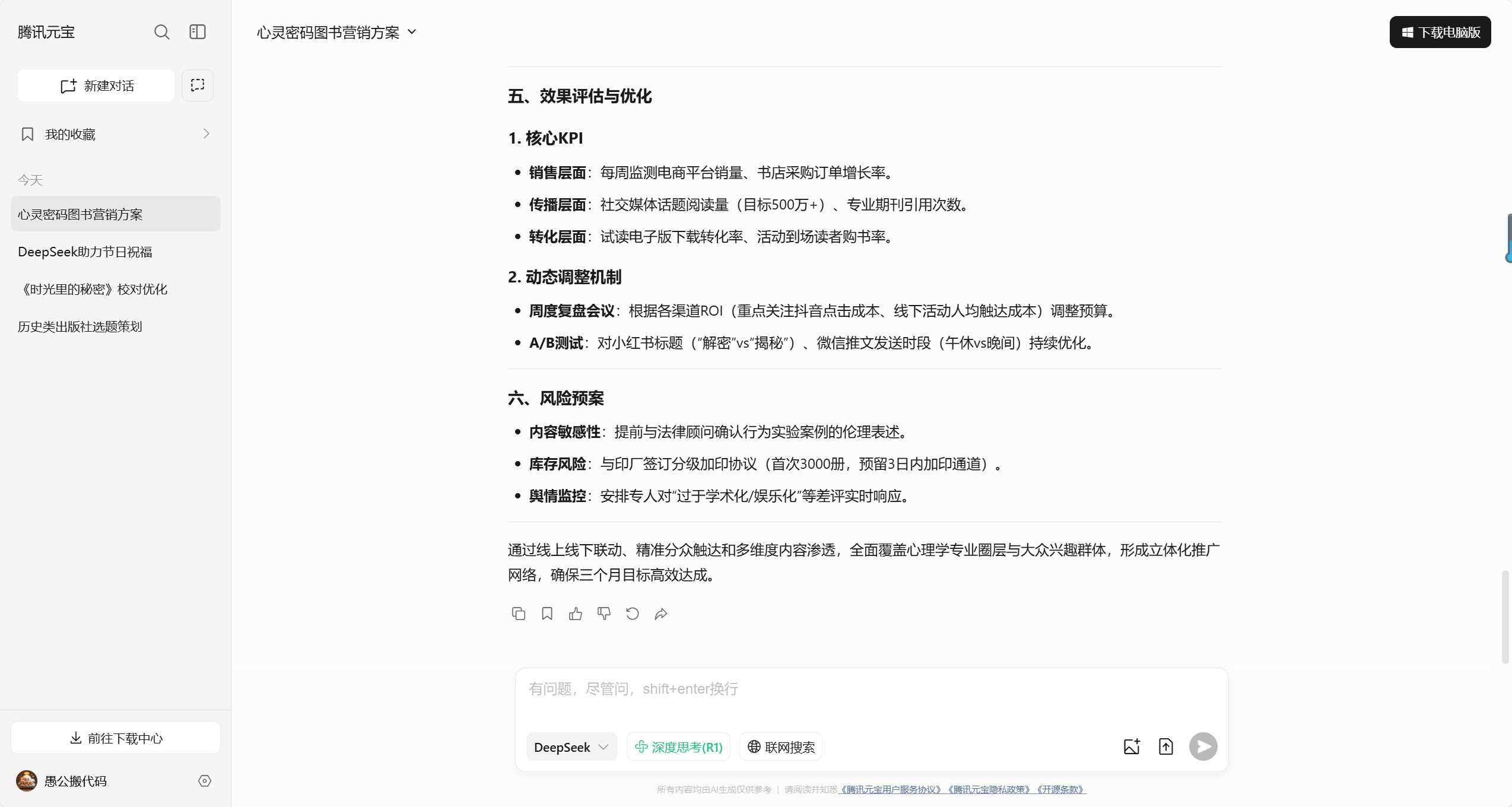The height and width of the screenshot is (807, 1512).
Task: Bookmark the response
Action: click(547, 614)
